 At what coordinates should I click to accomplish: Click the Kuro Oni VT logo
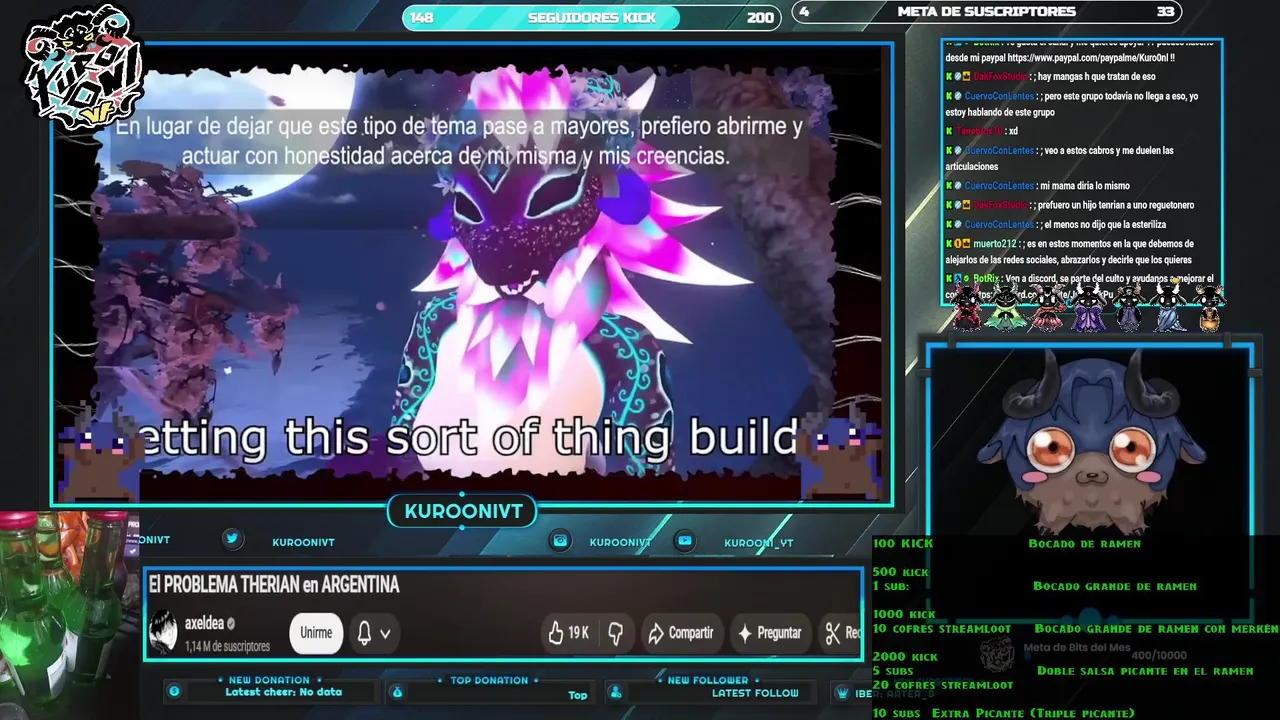(82, 70)
